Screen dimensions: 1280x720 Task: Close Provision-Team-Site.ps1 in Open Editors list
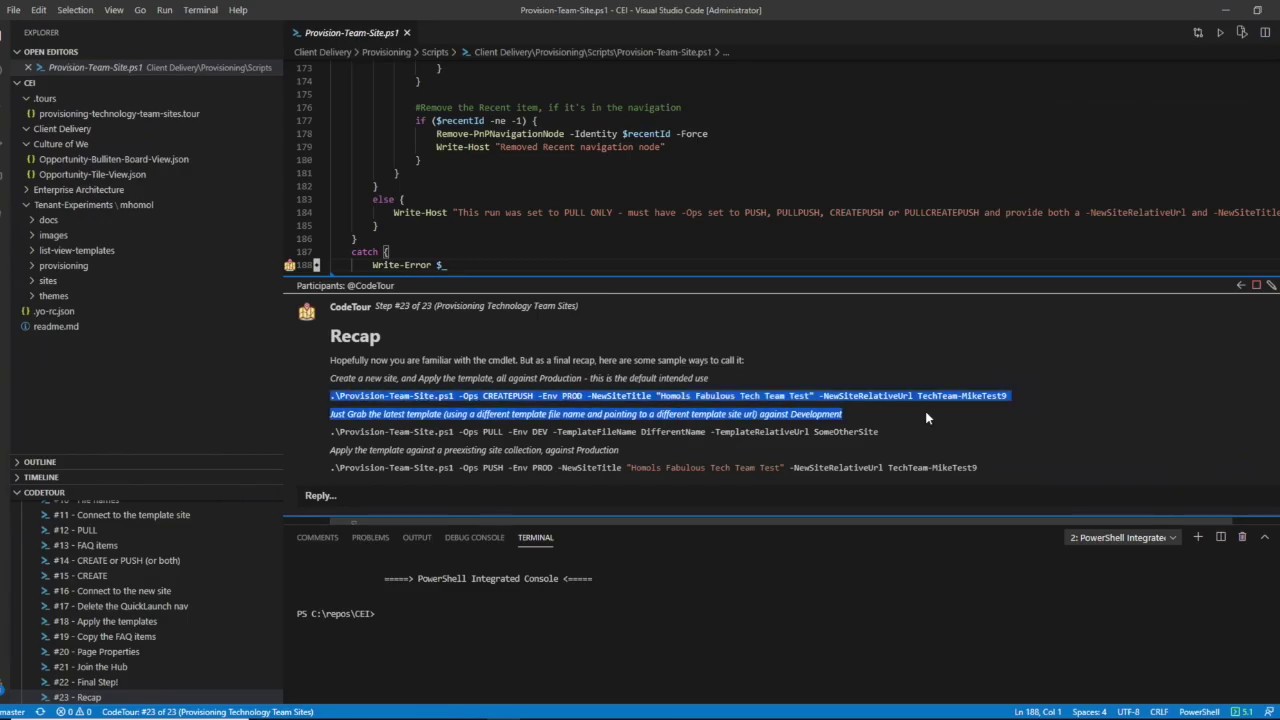[x=28, y=67]
